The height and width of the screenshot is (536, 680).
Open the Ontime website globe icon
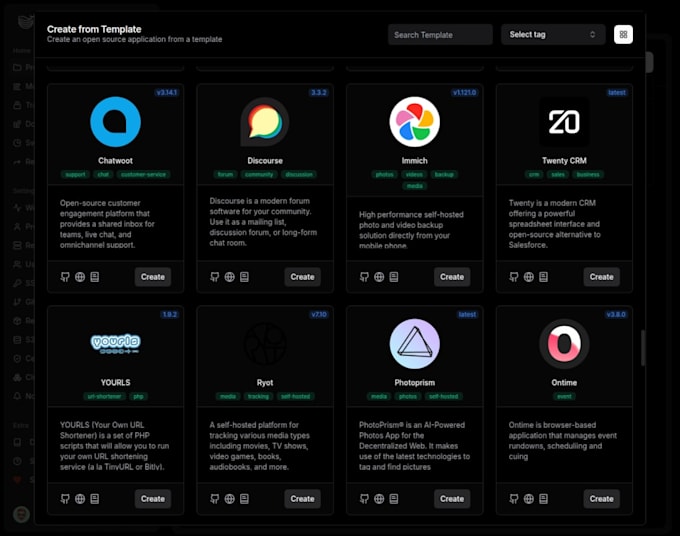tap(529, 499)
